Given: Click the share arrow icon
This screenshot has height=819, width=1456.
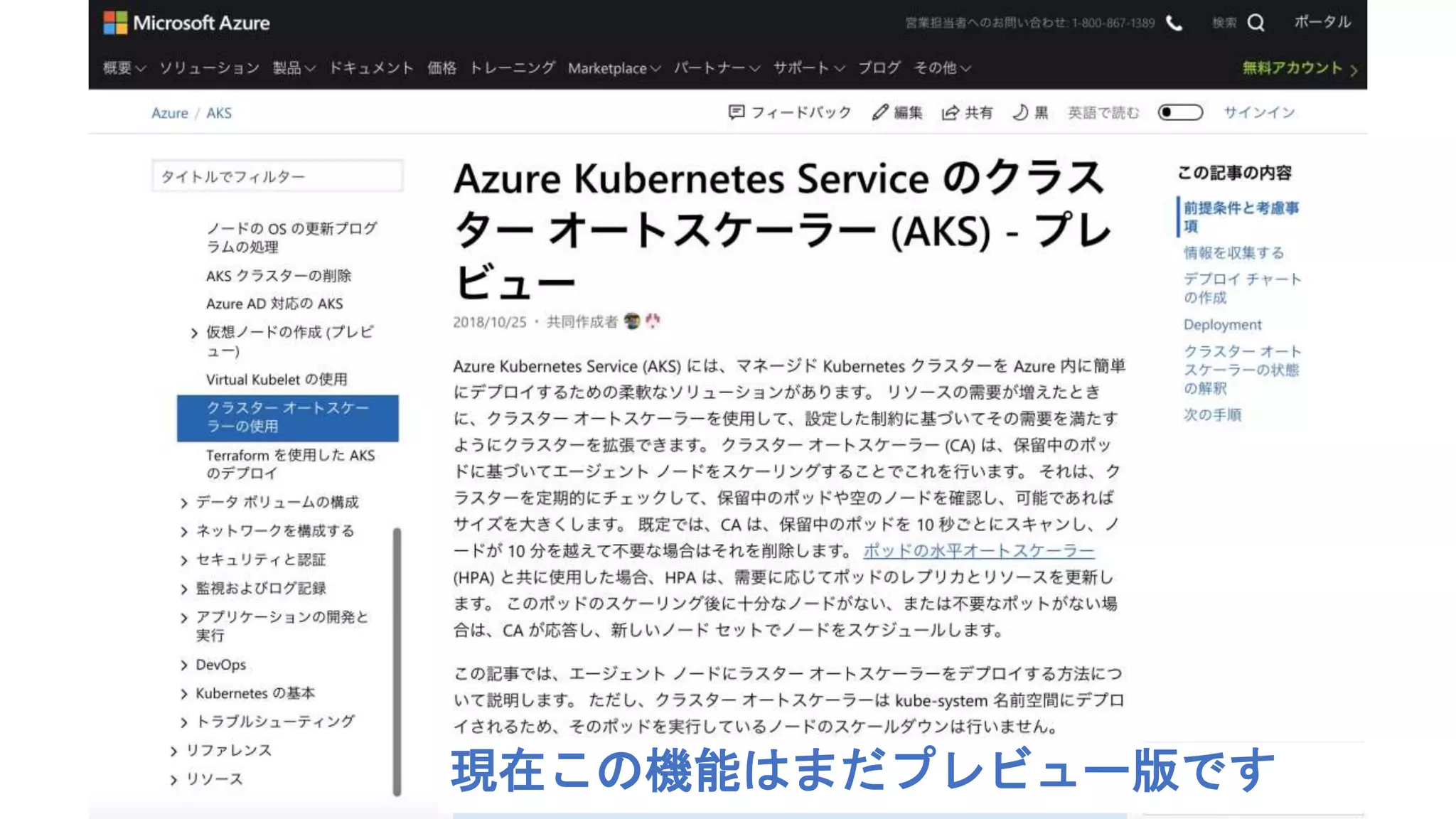Looking at the screenshot, I should click(950, 112).
